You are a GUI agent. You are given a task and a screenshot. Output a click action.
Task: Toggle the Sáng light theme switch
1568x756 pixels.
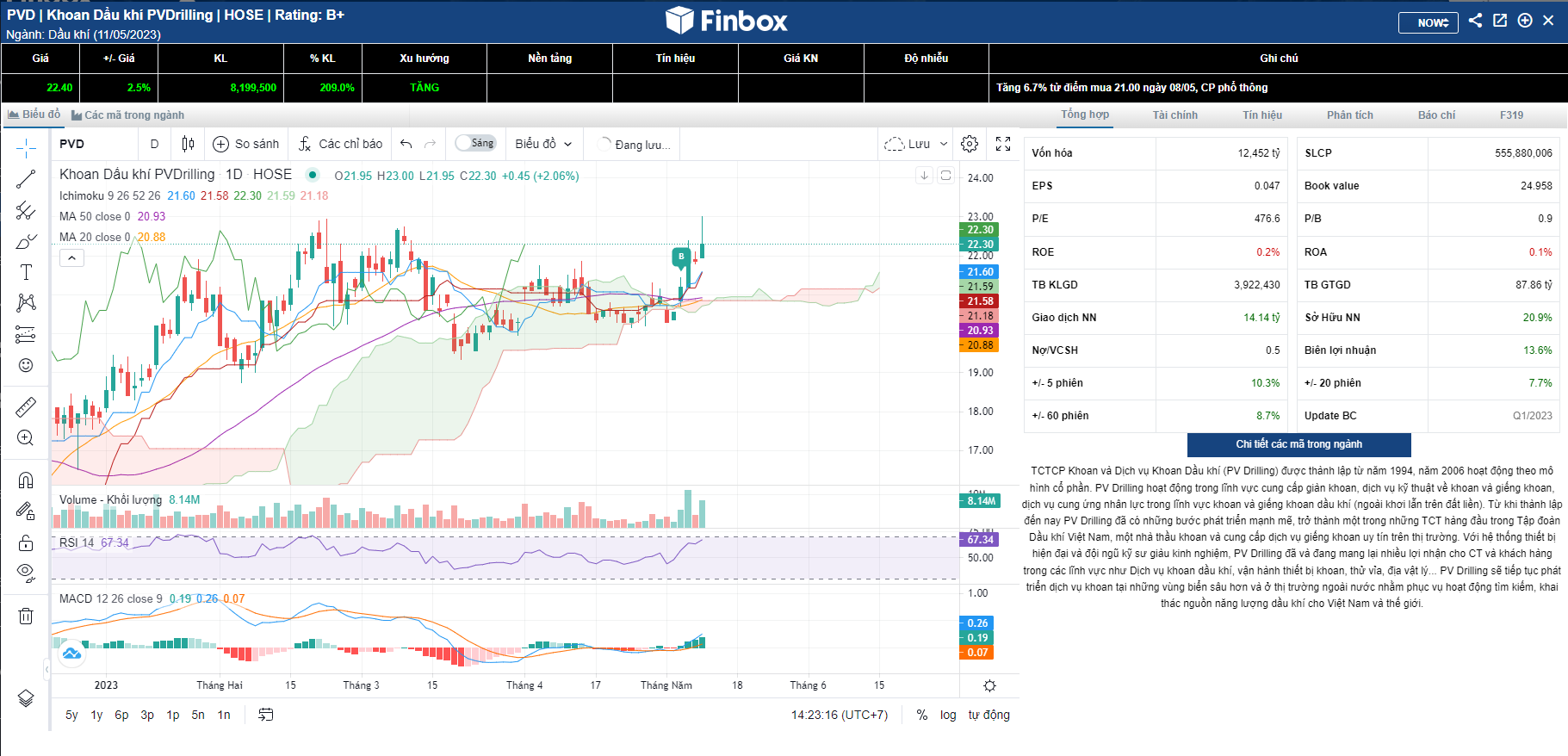pyautogui.click(x=475, y=143)
